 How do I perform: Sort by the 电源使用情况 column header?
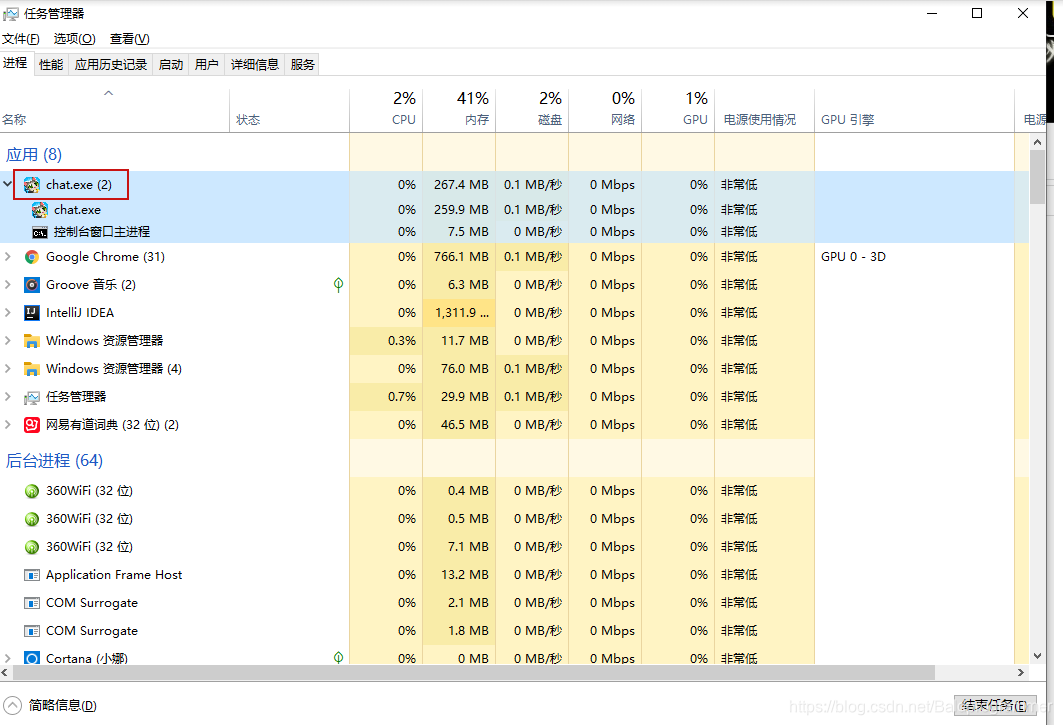click(765, 110)
